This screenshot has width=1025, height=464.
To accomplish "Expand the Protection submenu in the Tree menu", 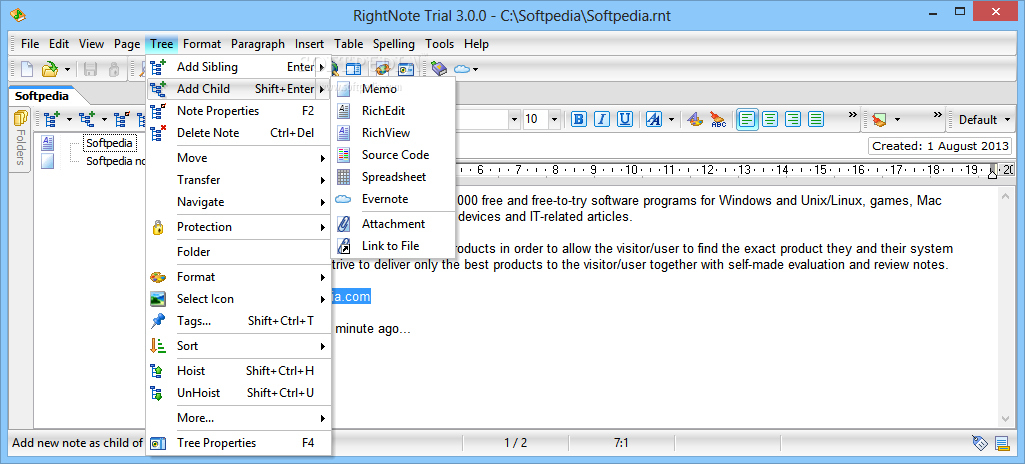I will tap(239, 227).
